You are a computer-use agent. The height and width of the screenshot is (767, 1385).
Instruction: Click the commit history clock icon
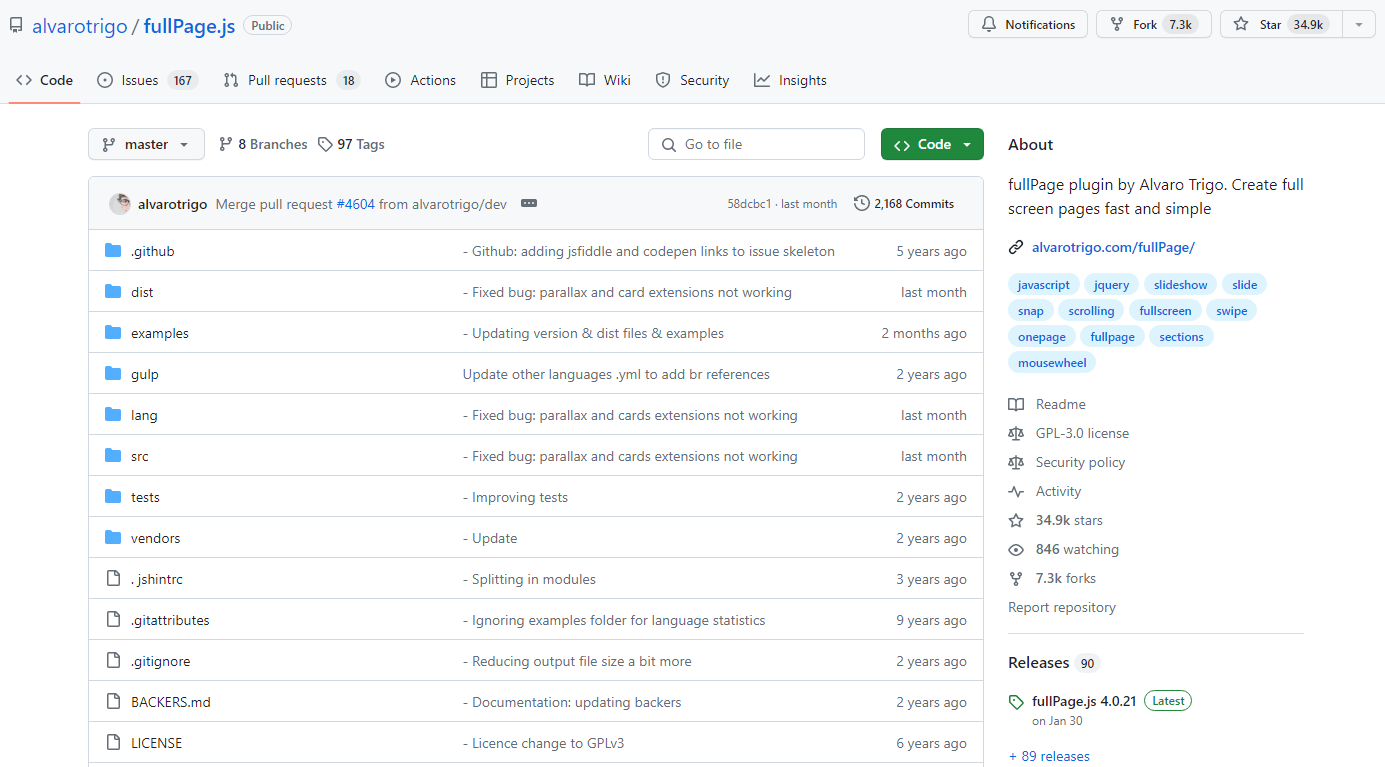tap(862, 203)
